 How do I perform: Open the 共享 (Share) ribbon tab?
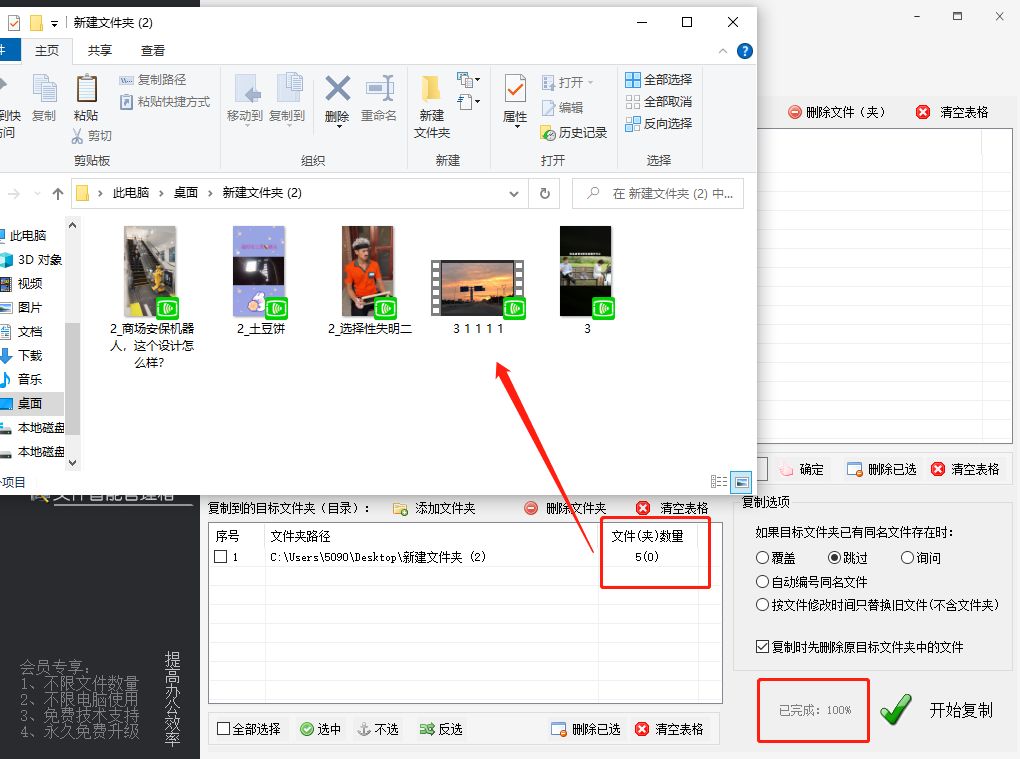pyautogui.click(x=100, y=50)
